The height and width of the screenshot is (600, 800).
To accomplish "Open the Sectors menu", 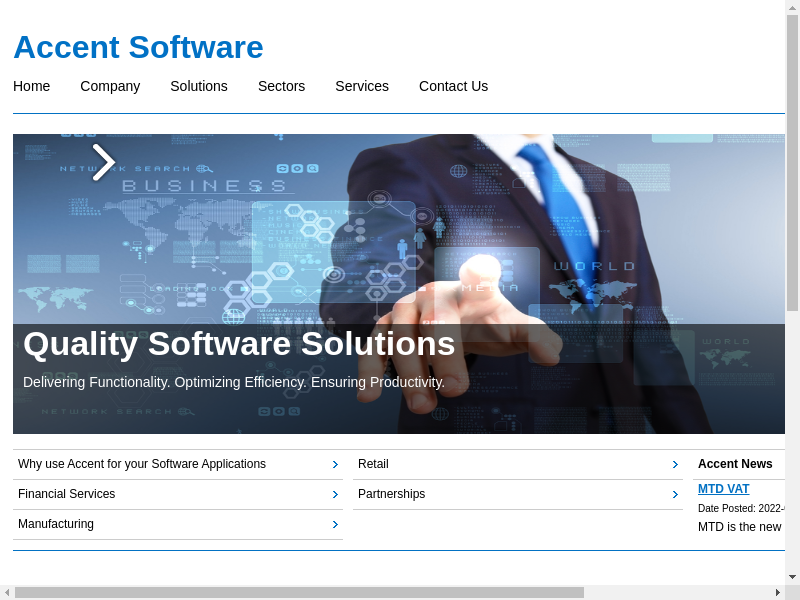I will coord(281,86).
